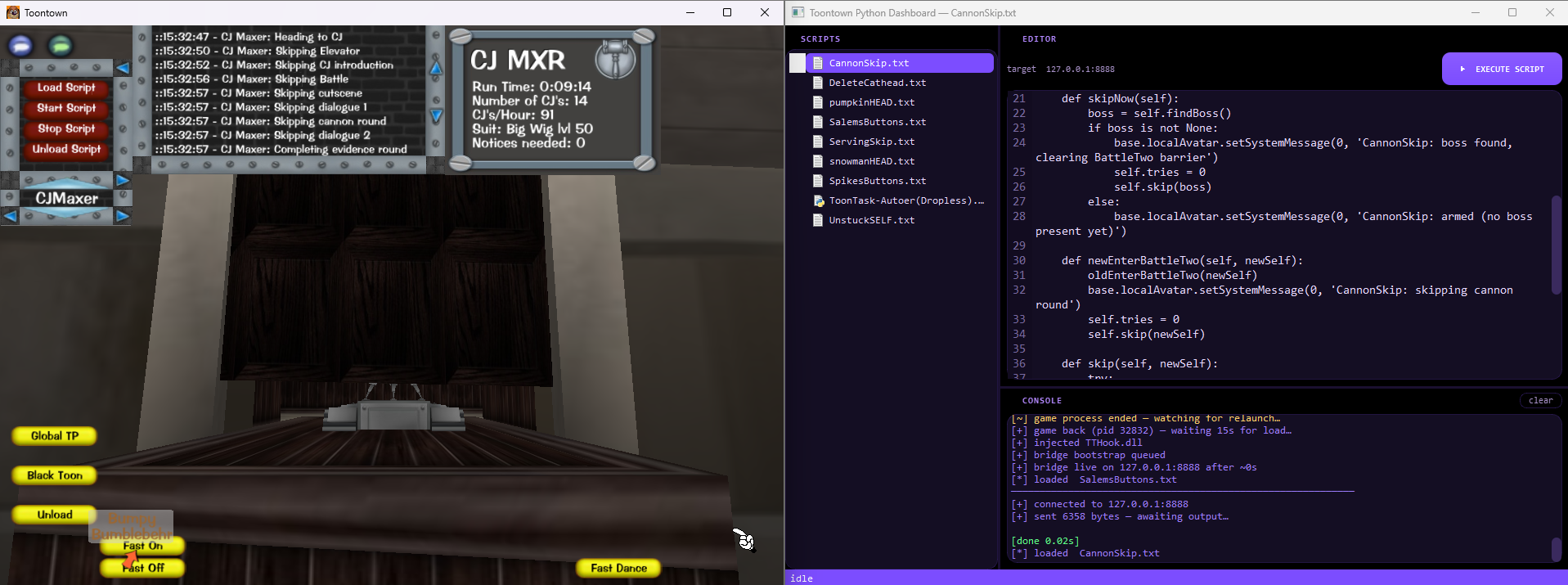The image size is (1568, 585).
Task: Click the blue down arrow beside the log
Action: tap(436, 116)
